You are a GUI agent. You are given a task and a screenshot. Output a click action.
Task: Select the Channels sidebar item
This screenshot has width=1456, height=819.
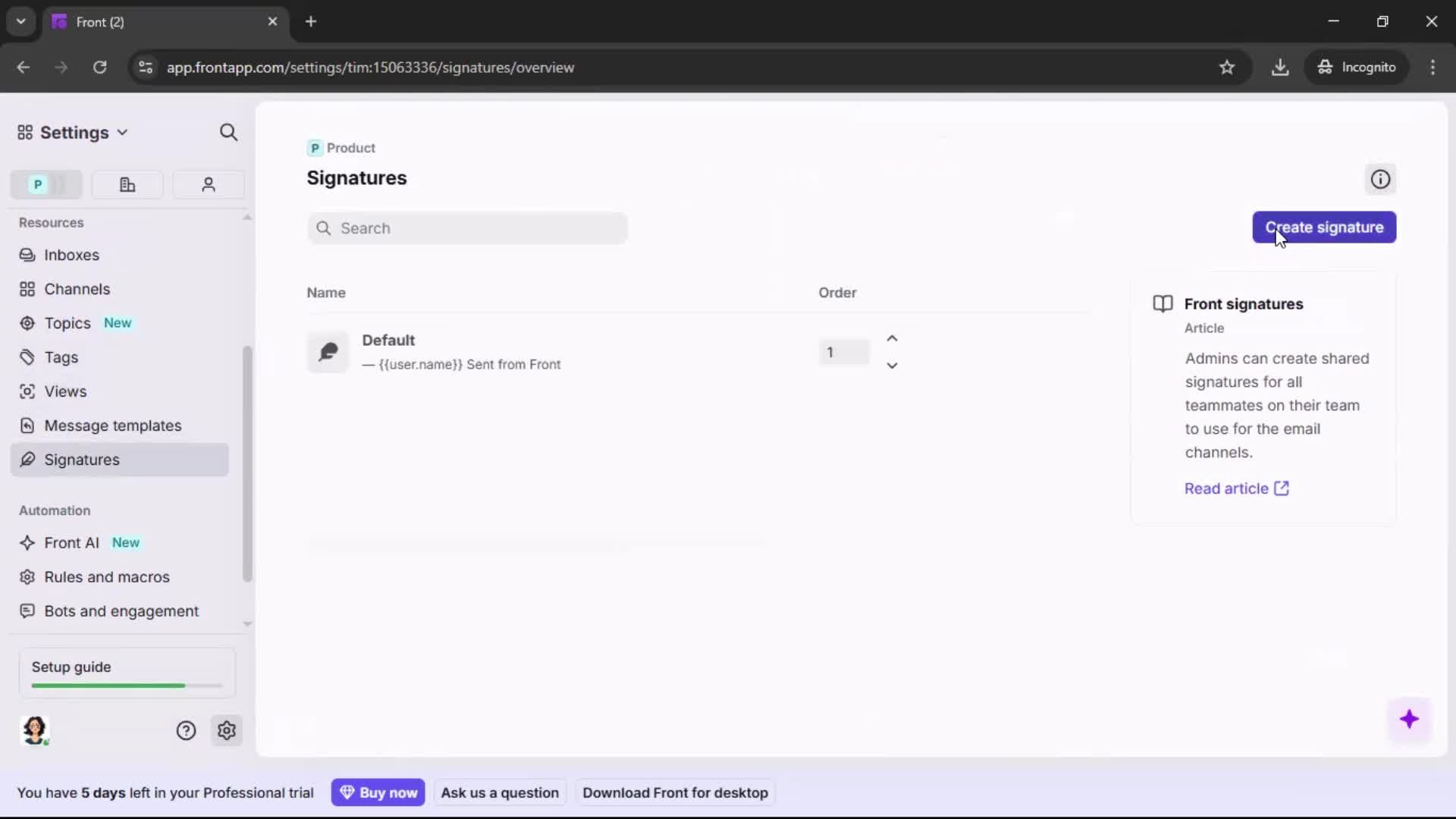[x=76, y=289]
